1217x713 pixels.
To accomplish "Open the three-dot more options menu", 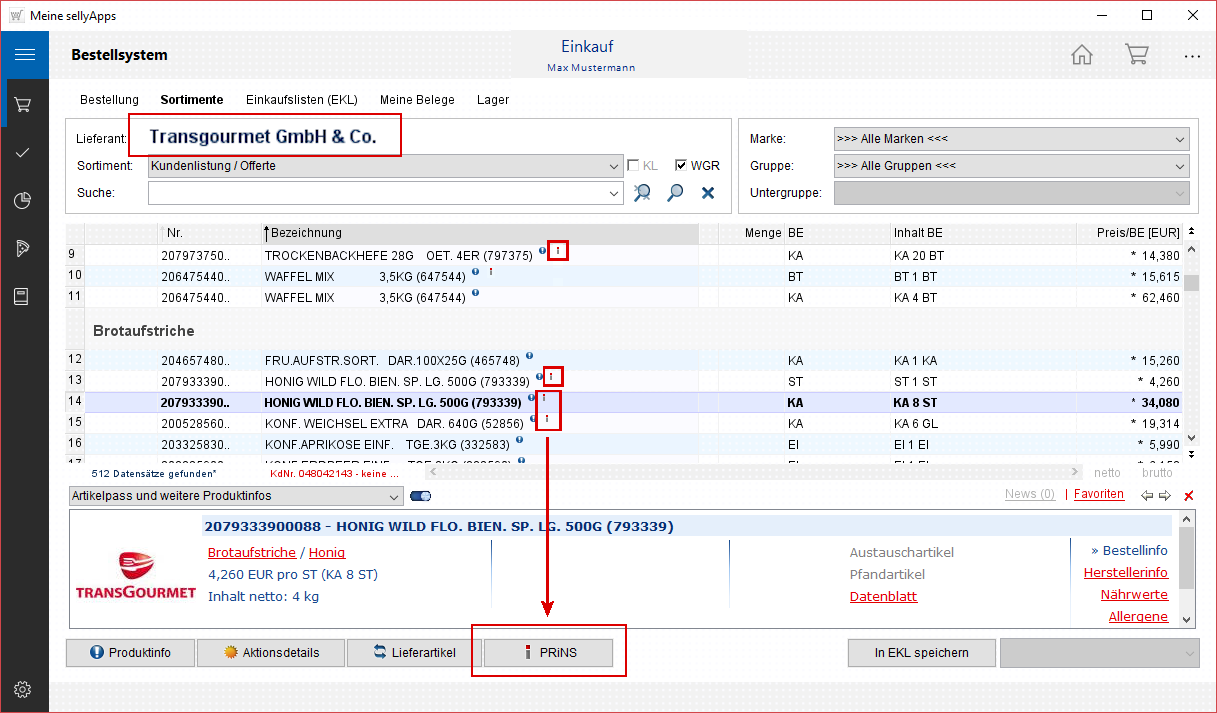I will 1192,56.
